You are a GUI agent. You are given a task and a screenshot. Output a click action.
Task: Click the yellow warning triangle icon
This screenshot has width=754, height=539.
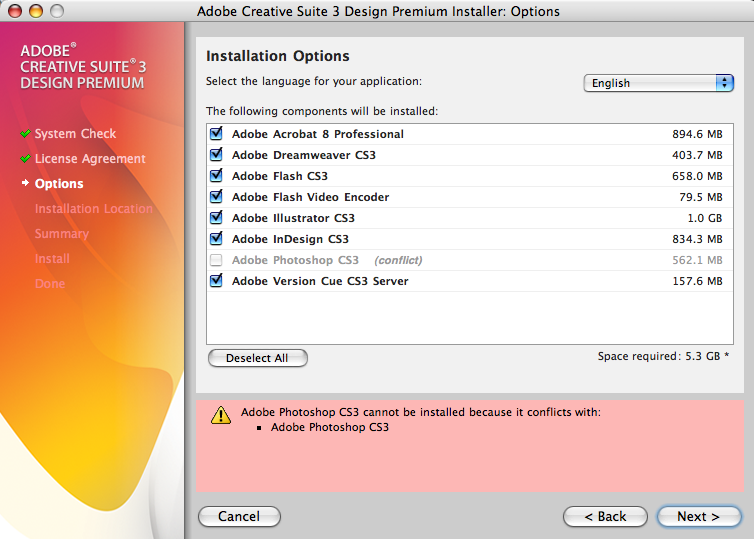(221, 415)
